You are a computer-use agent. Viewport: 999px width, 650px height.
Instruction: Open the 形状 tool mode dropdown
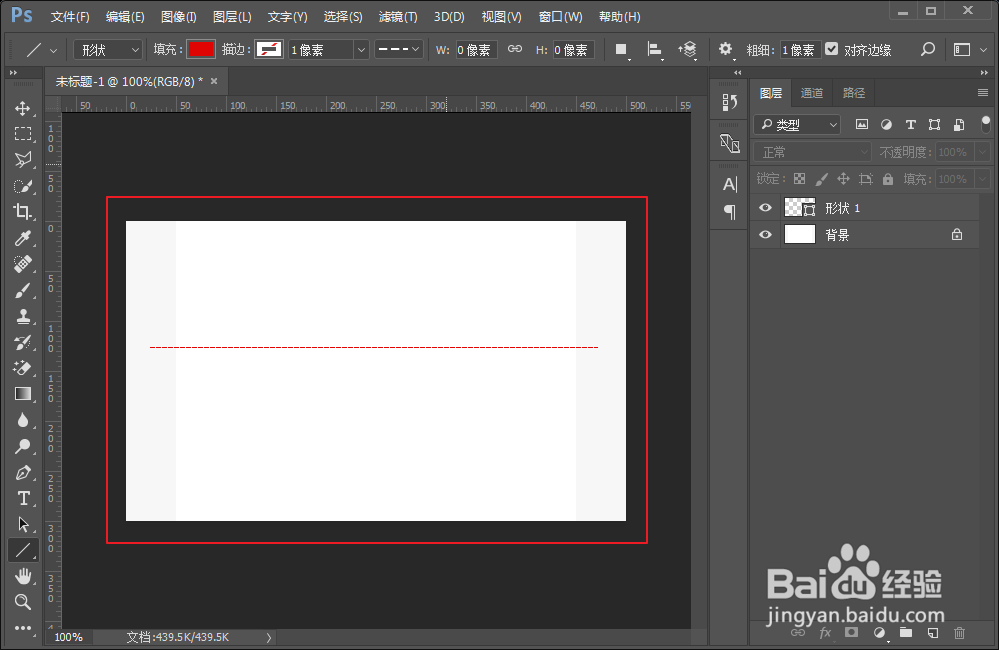pyautogui.click(x=108, y=50)
